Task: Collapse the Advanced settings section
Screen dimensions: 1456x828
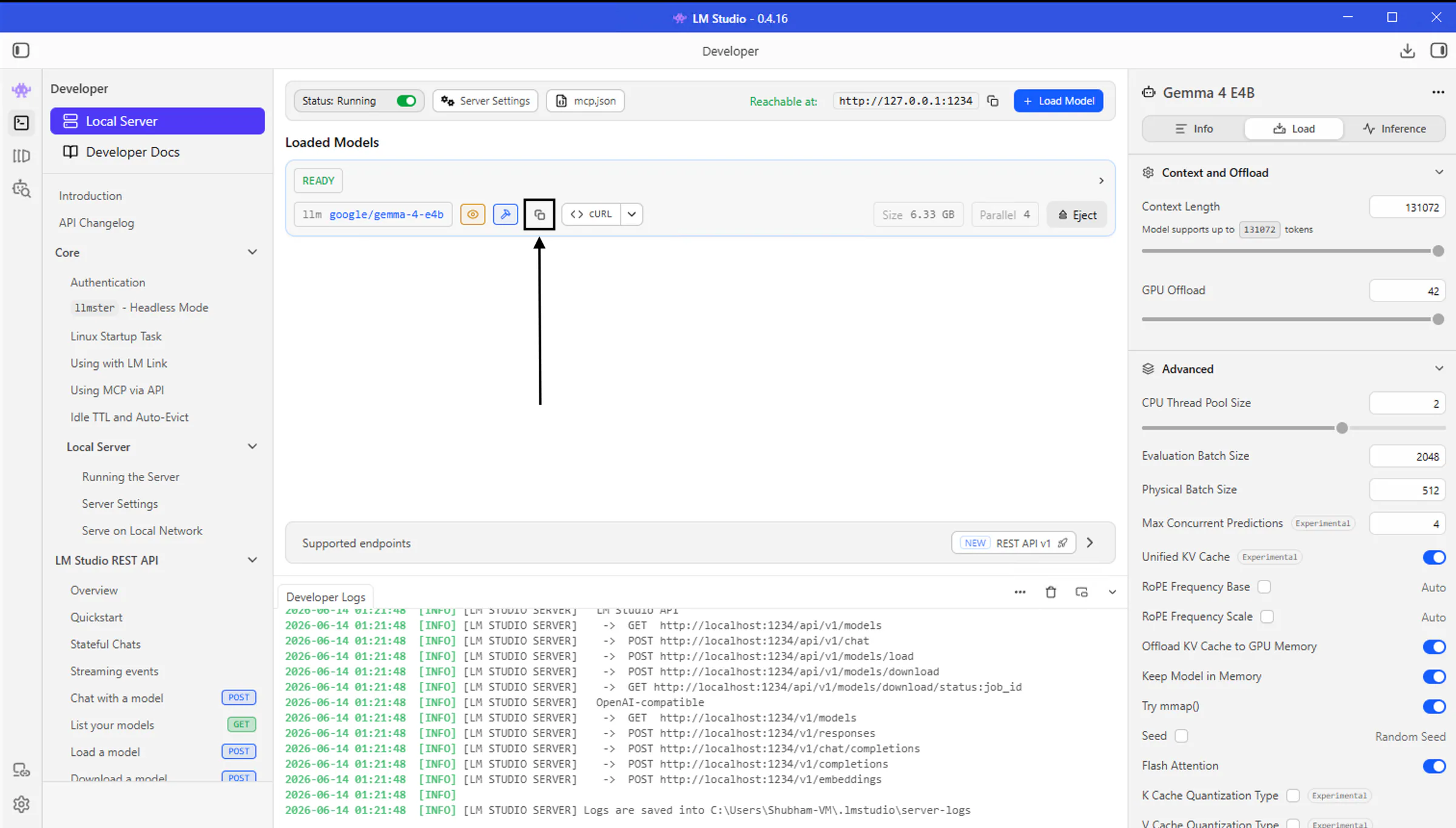Action: pos(1439,369)
